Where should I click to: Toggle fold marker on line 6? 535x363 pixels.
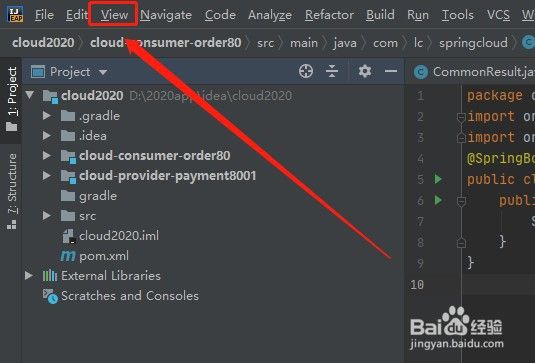pyautogui.click(x=461, y=201)
